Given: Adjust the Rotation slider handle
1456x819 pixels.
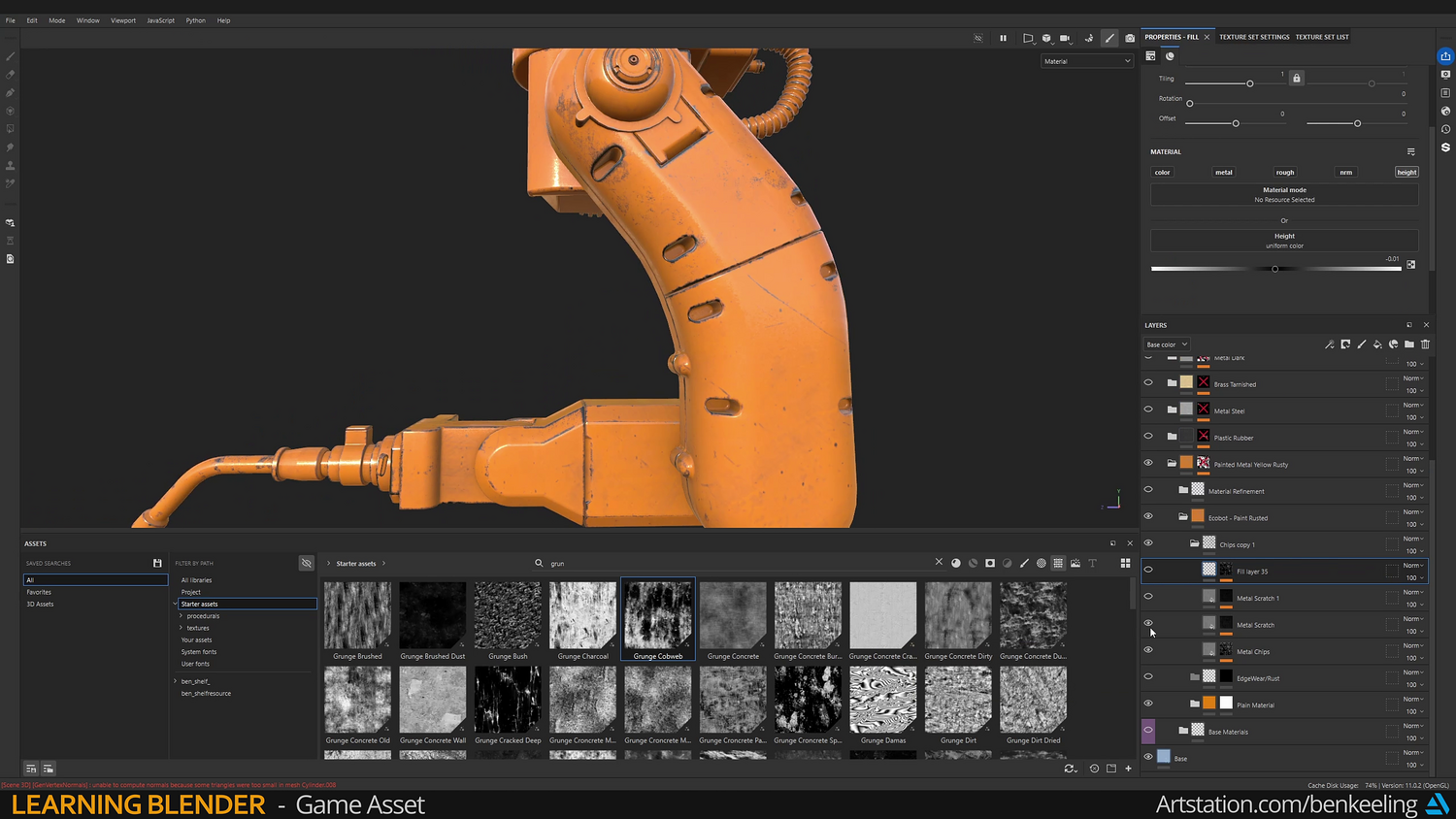Looking at the screenshot, I should [x=1190, y=103].
